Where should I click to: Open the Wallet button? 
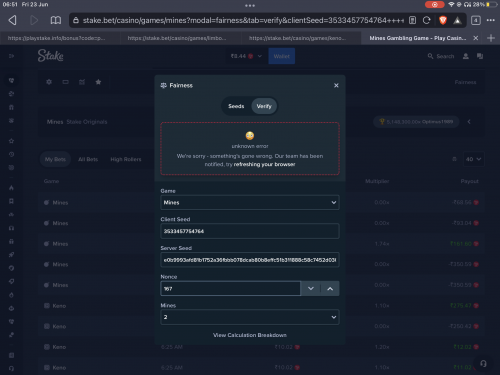pos(281,56)
